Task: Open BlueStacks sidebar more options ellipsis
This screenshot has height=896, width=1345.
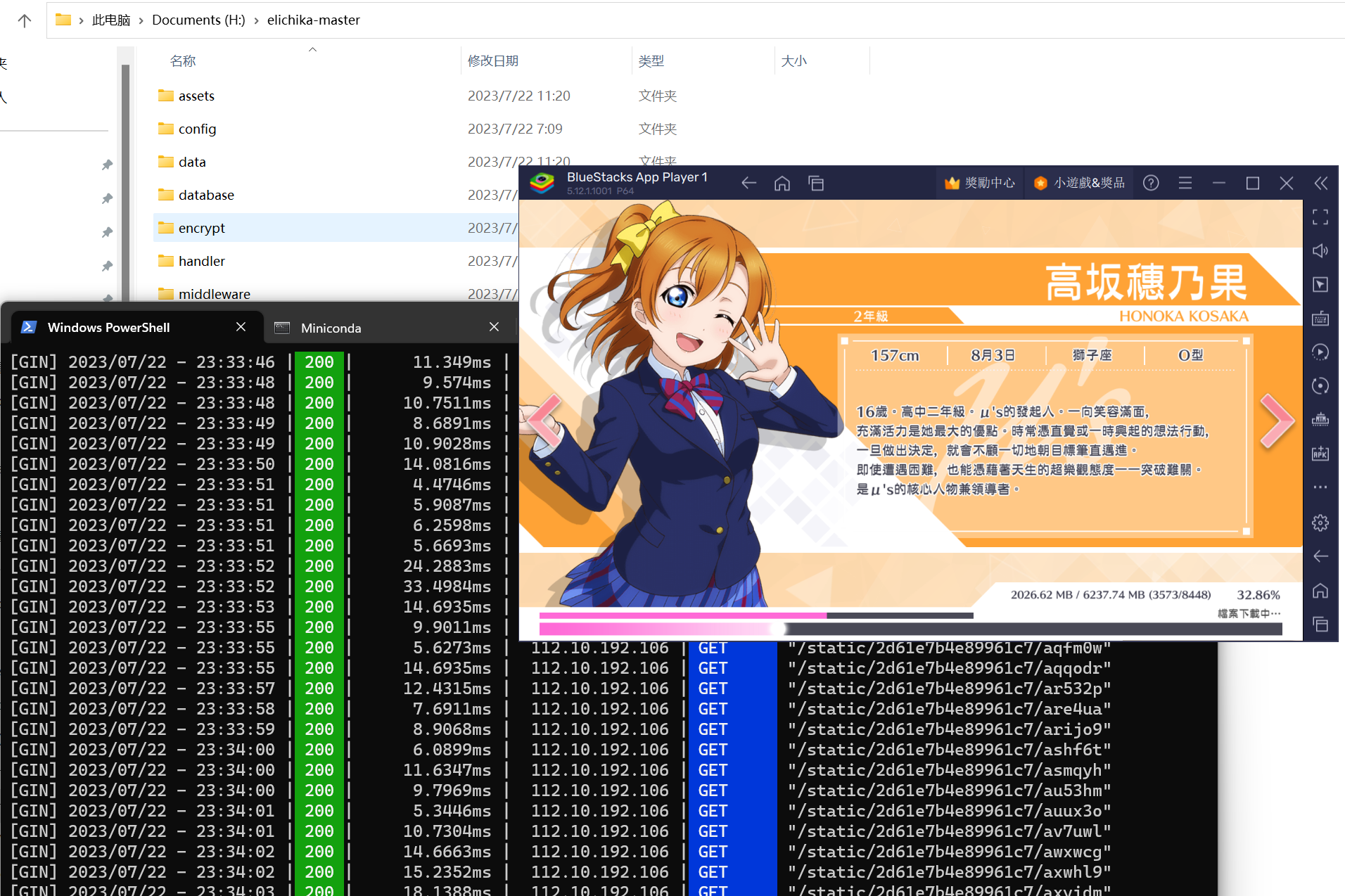Action: click(1320, 487)
